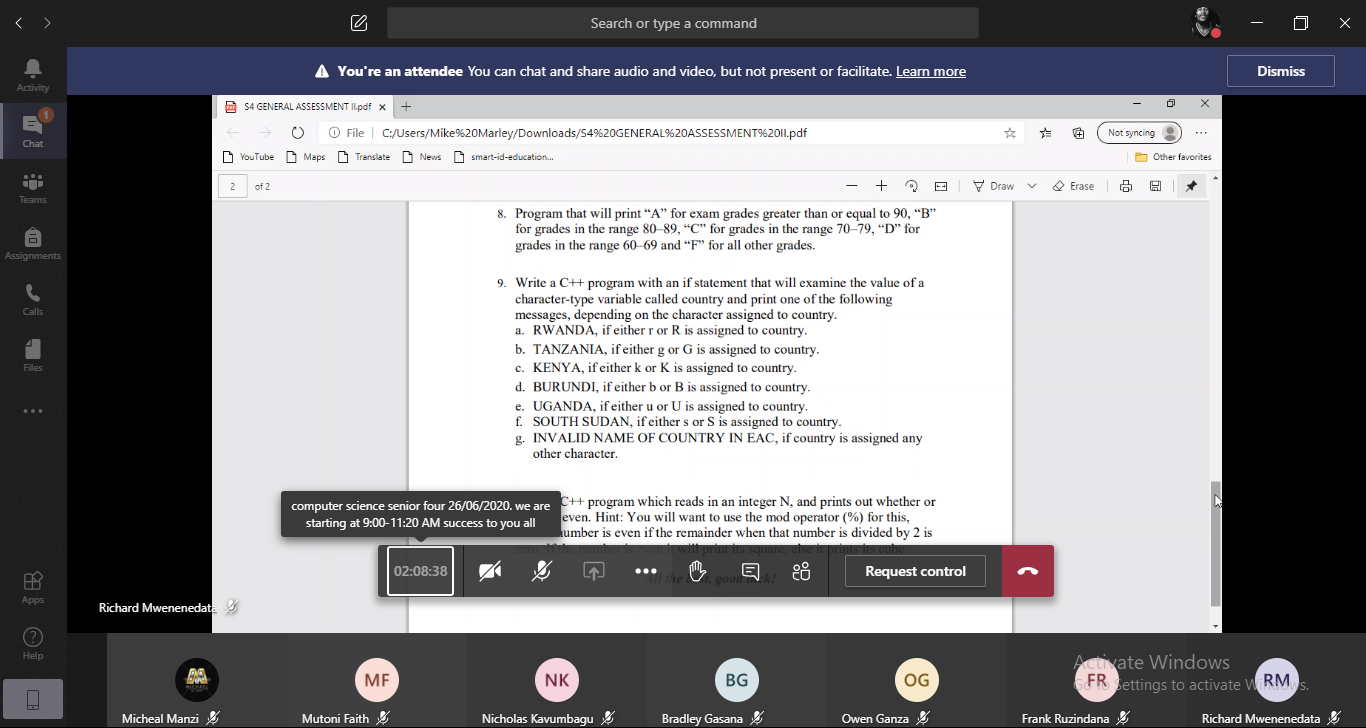Image resolution: width=1366 pixels, height=728 pixels.
Task: Select the Draw tool in PDF toolbar
Action: pyautogui.click(x=994, y=186)
